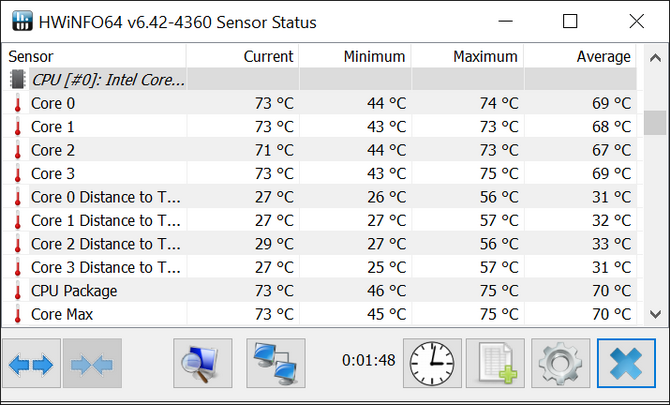Select the Core 0 sensor row label
670x405 pixels.
pyautogui.click(x=53, y=103)
